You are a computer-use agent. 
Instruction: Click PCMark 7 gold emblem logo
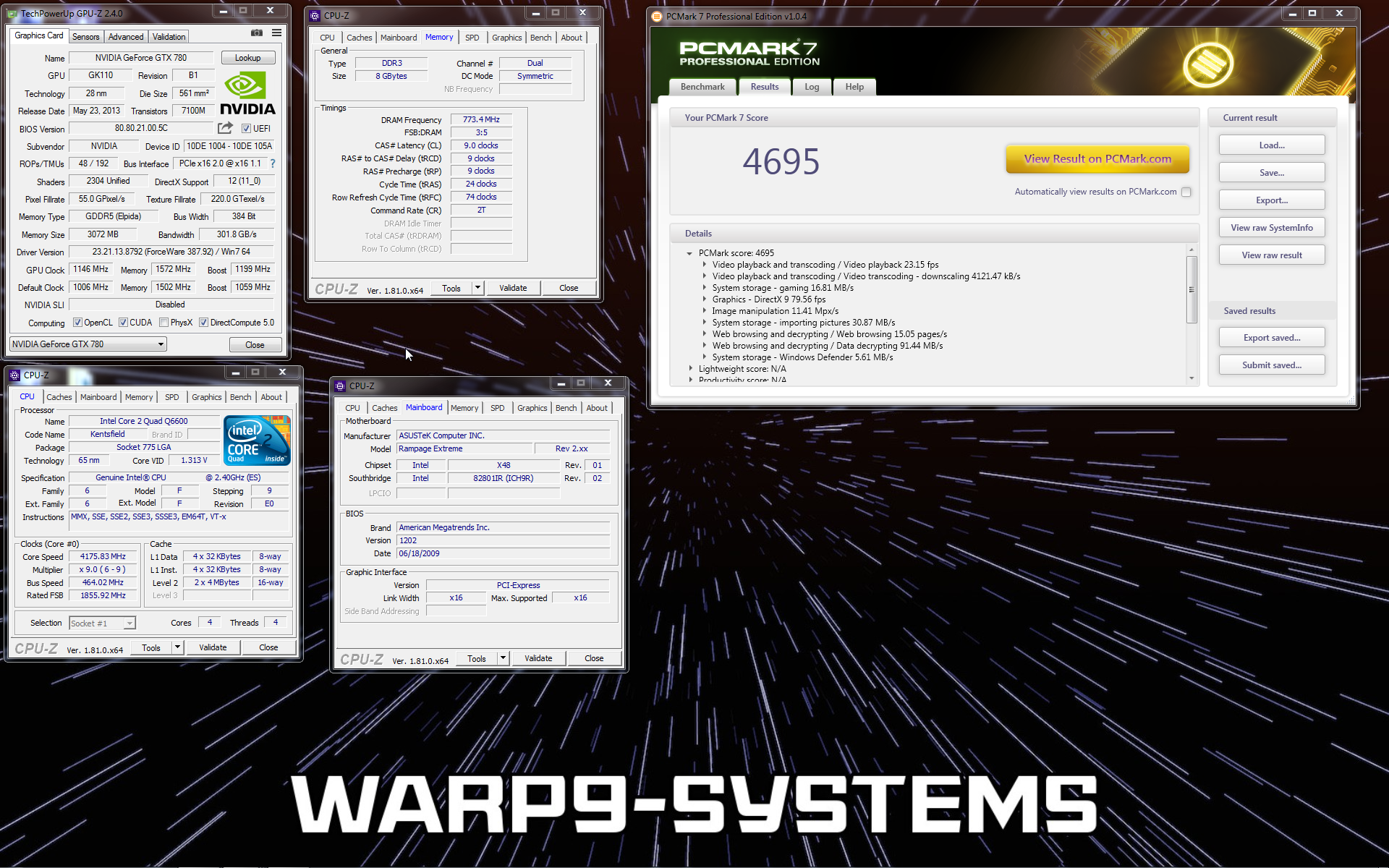pyautogui.click(x=1207, y=65)
